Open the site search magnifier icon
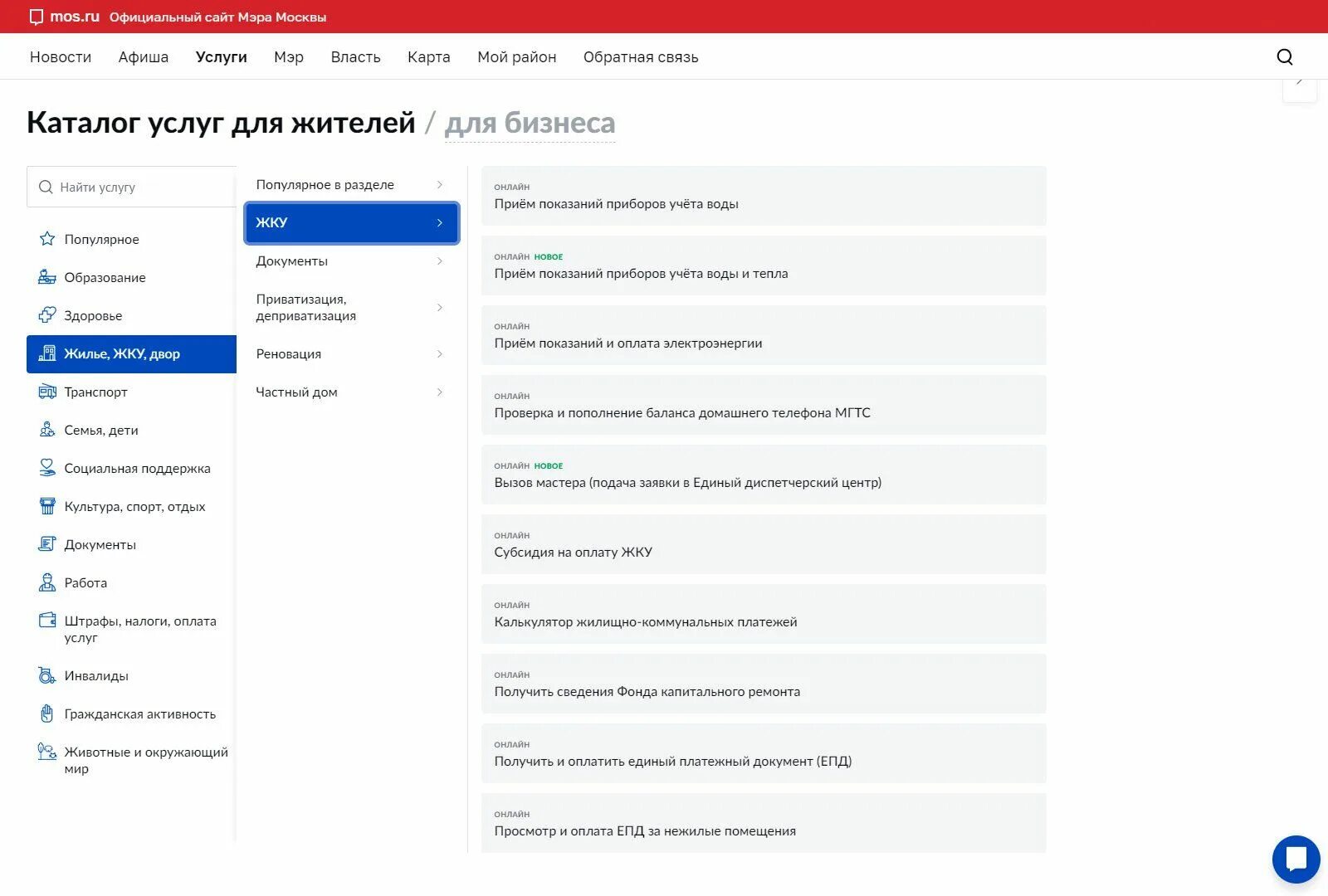1328x896 pixels. (x=1285, y=56)
